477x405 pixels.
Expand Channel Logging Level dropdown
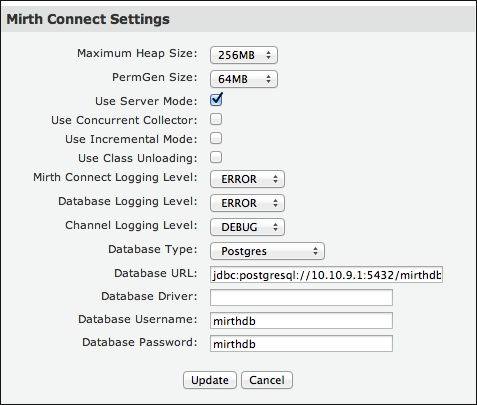pos(247,227)
